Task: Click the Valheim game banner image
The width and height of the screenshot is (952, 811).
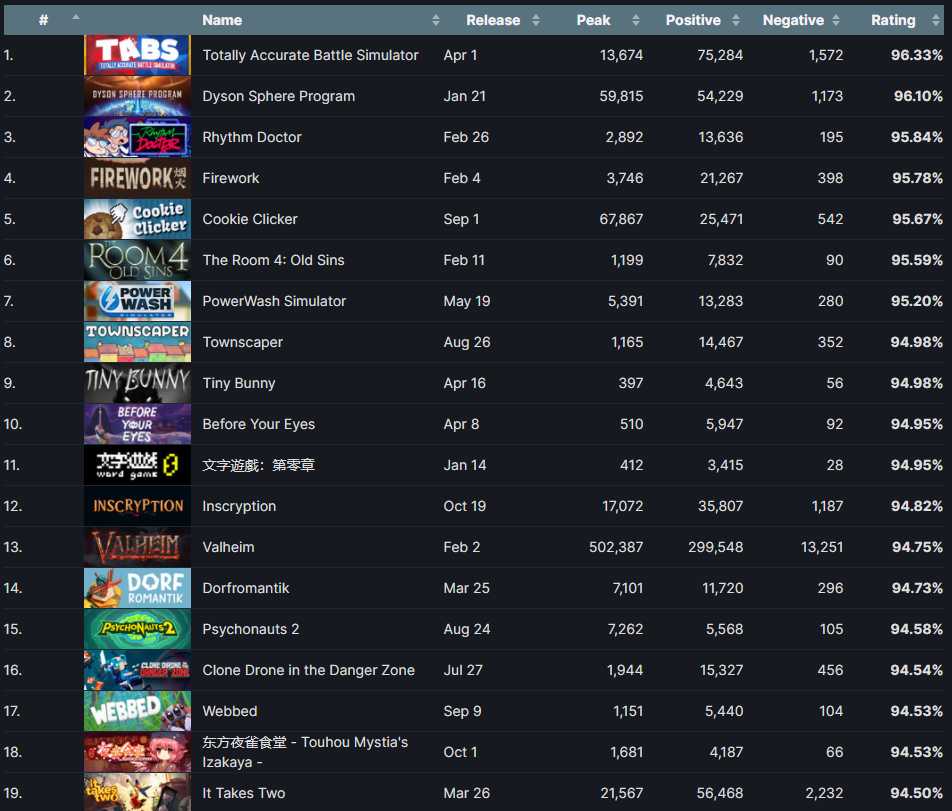Action: pyautogui.click(x=137, y=547)
